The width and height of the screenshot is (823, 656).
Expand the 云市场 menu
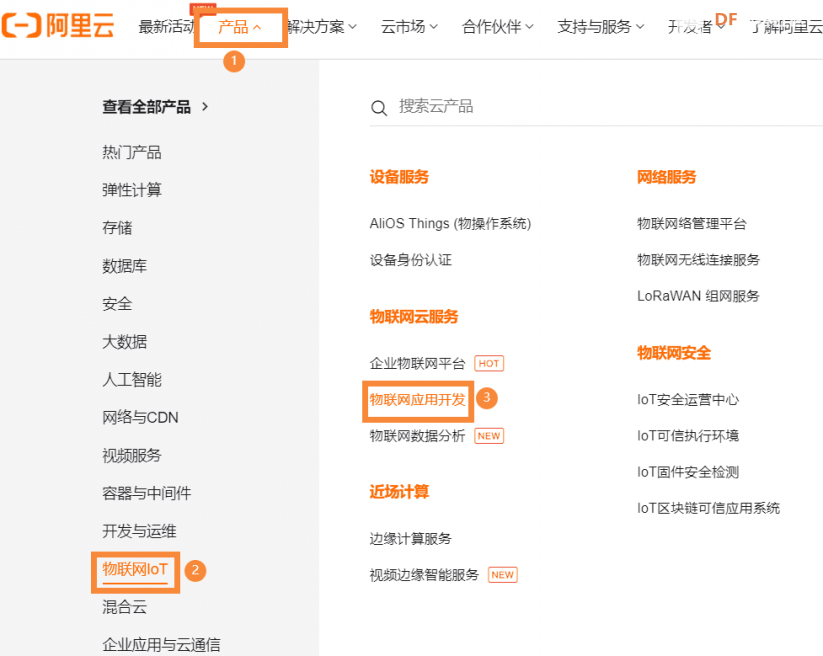click(x=409, y=26)
